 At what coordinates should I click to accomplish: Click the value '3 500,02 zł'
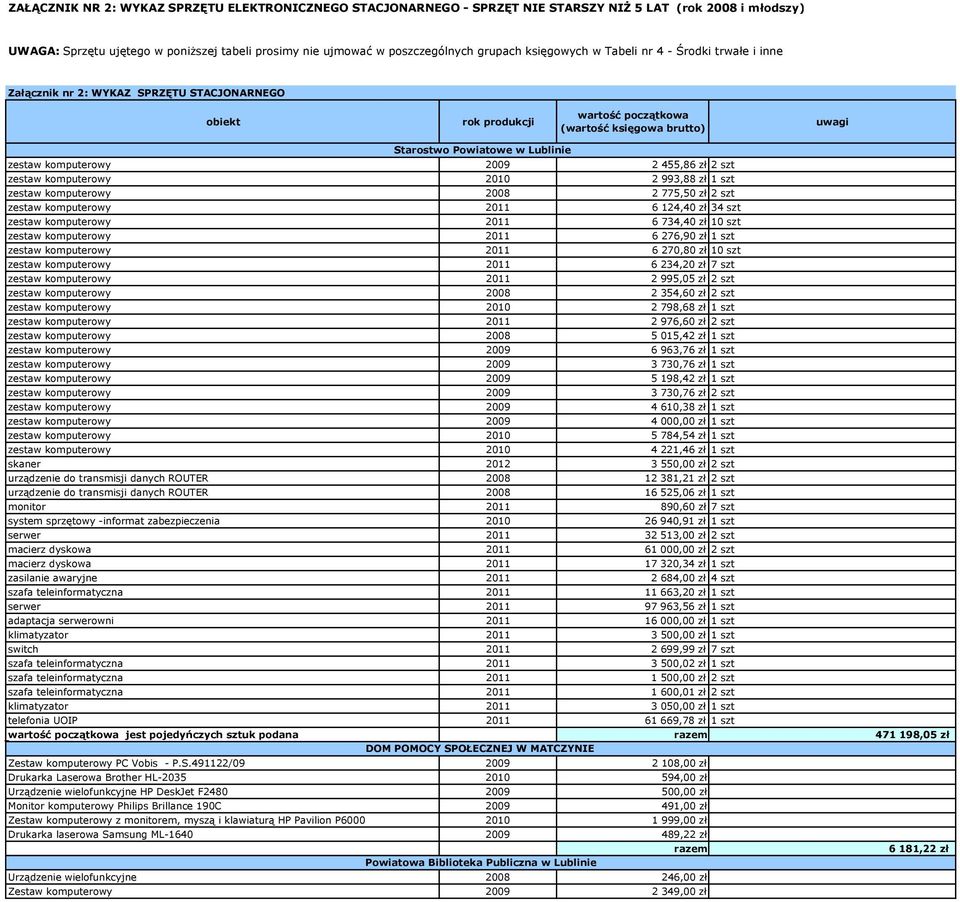pyautogui.click(x=679, y=663)
